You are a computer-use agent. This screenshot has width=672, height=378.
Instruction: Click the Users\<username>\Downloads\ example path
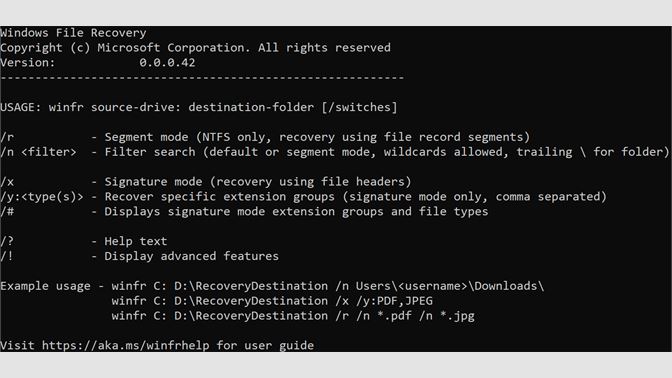[450, 286]
